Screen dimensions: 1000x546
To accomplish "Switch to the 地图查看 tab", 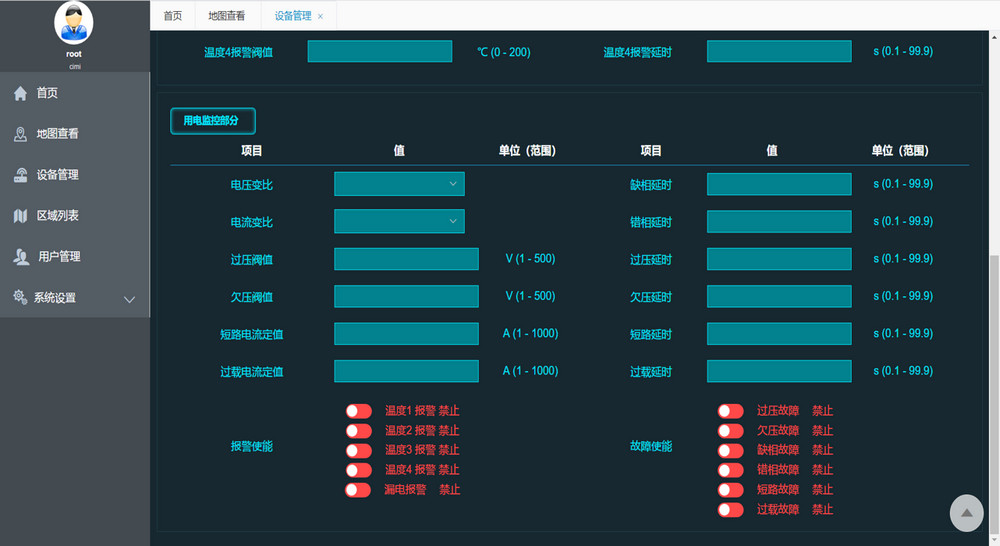I will tap(226, 16).
